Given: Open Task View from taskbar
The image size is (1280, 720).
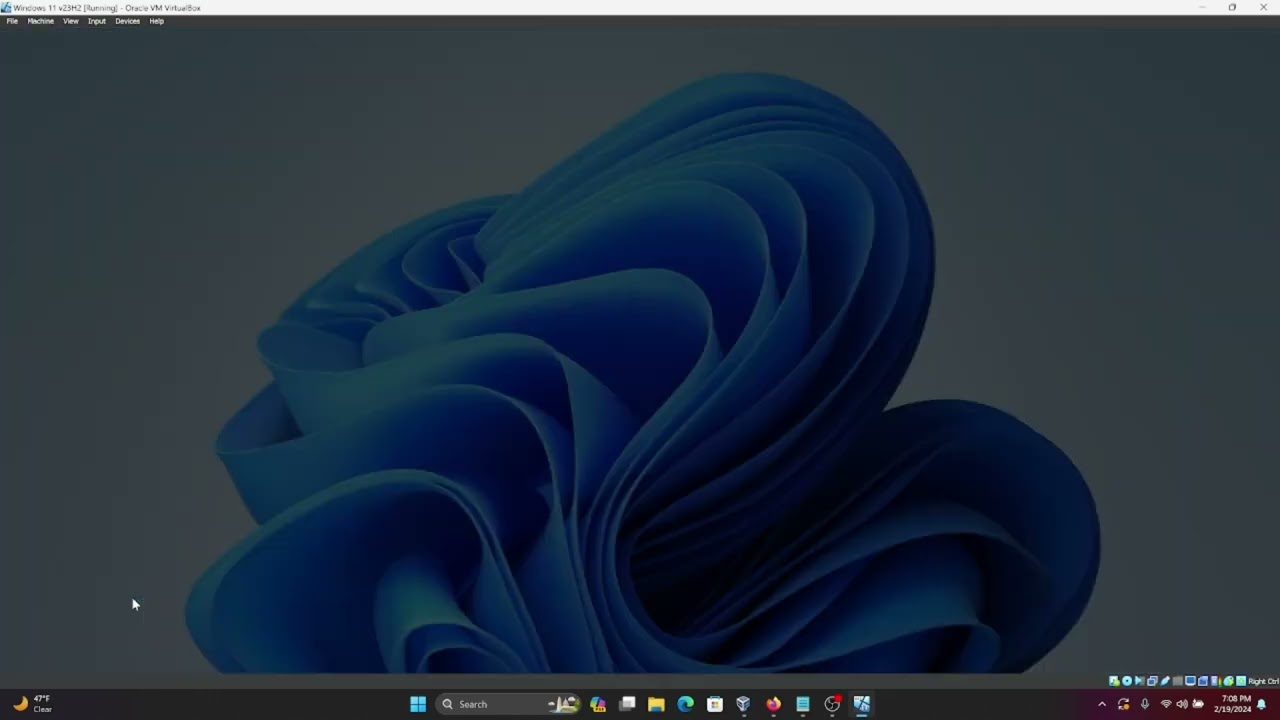Looking at the screenshot, I should [627, 704].
